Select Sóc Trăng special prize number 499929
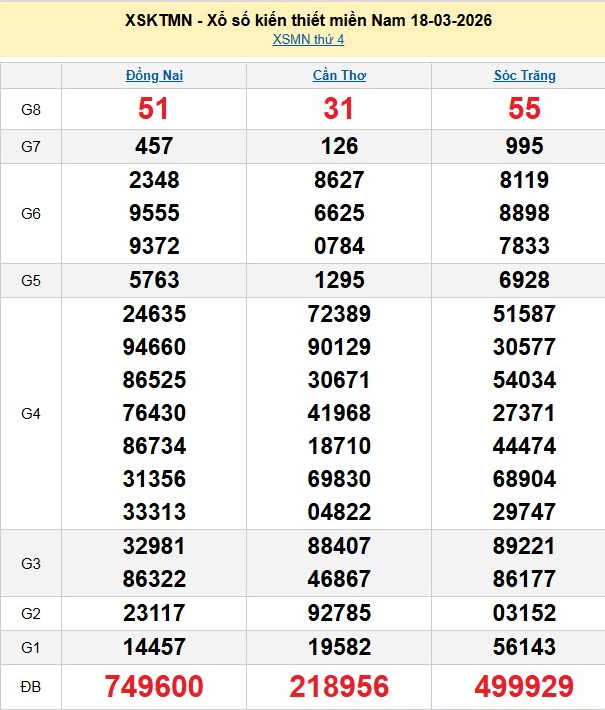This screenshot has width=605, height=710. (524, 686)
